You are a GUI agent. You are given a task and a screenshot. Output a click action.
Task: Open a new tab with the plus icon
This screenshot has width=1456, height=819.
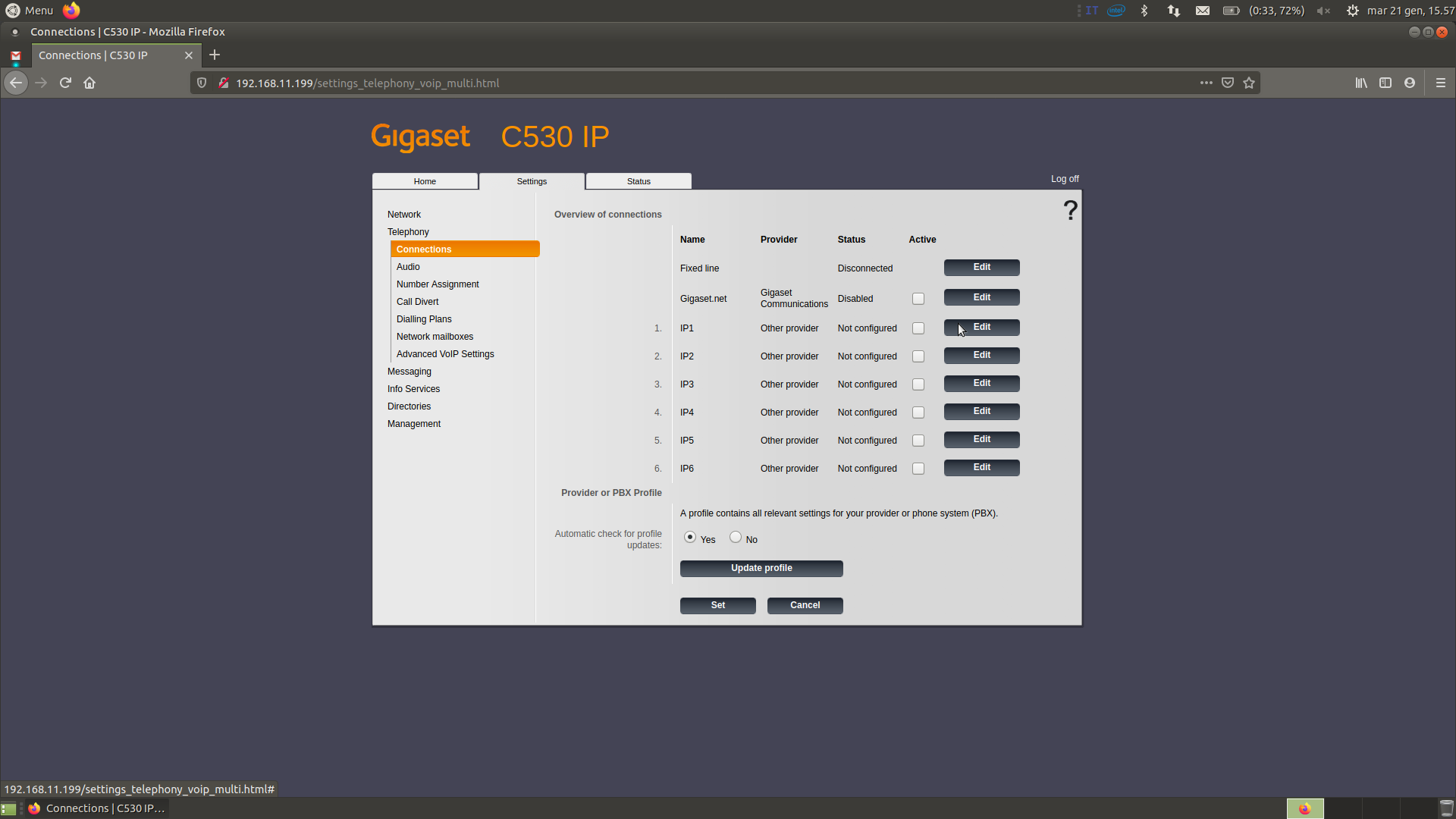pos(215,55)
